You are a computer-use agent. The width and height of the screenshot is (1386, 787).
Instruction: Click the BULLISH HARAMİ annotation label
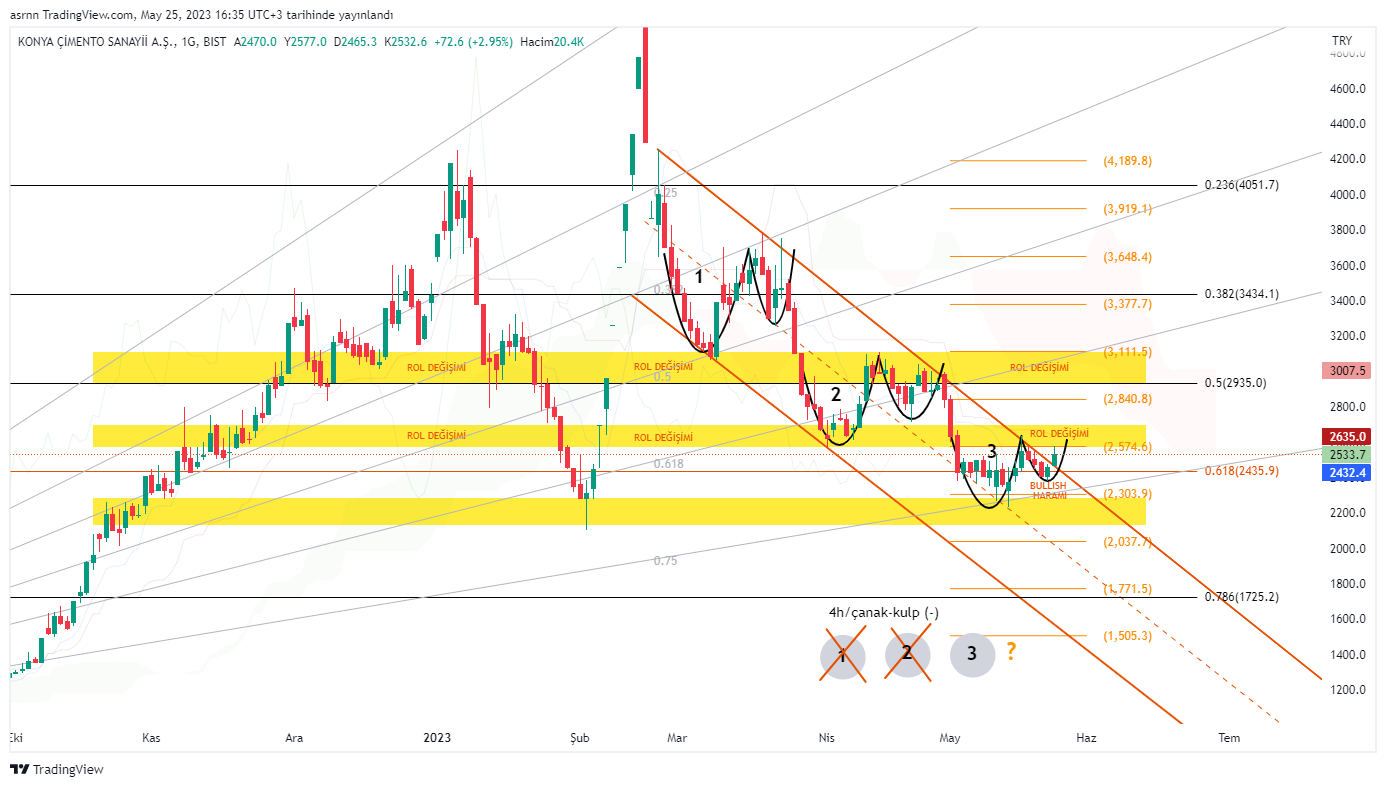[x=1048, y=490]
